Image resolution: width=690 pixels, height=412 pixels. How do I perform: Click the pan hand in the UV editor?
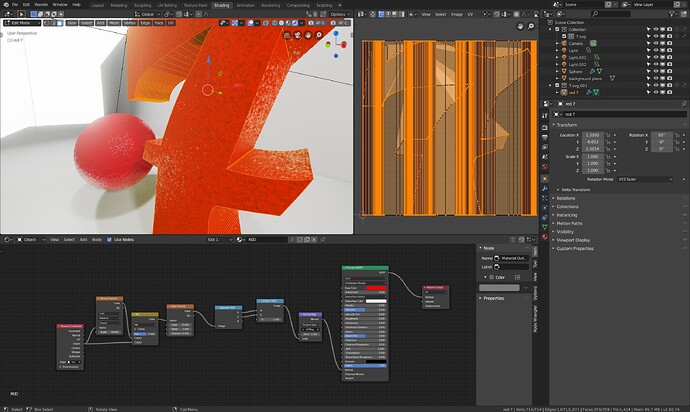(x=520, y=26)
